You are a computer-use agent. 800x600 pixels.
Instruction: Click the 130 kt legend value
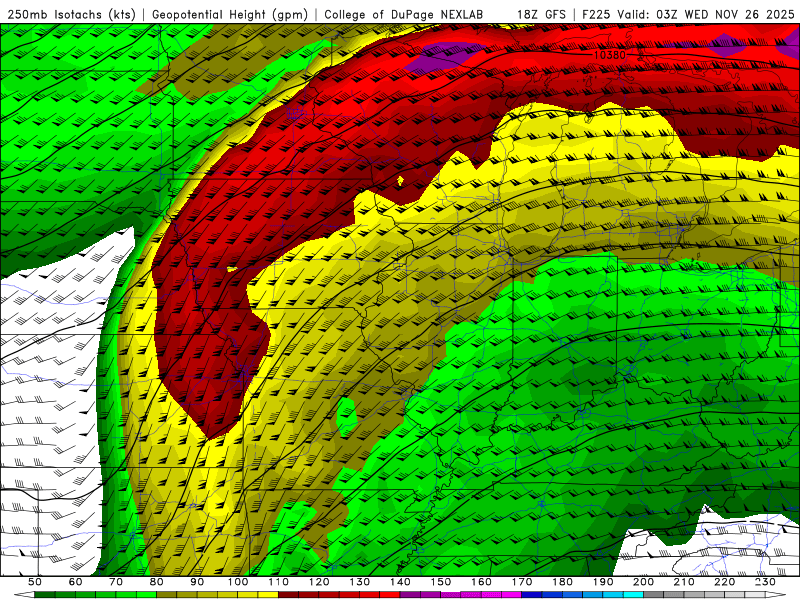(359, 582)
